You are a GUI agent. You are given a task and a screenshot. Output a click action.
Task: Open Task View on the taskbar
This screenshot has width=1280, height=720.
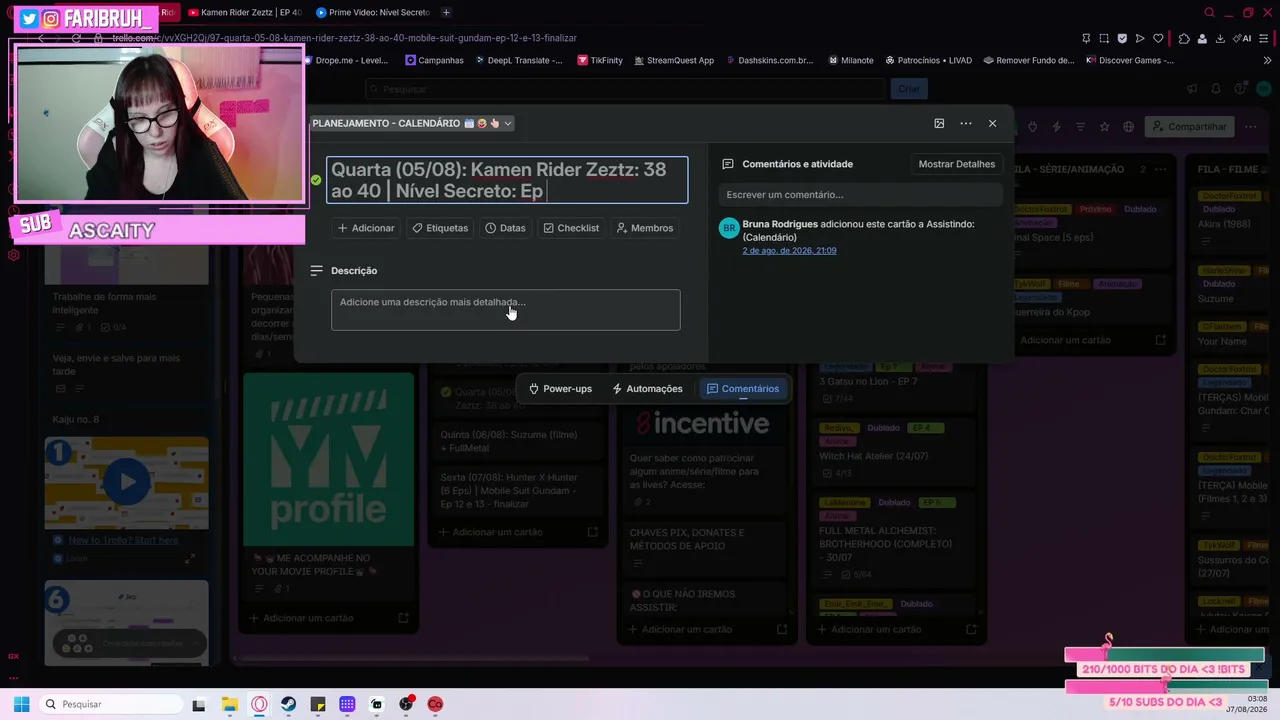pyautogui.click(x=199, y=704)
